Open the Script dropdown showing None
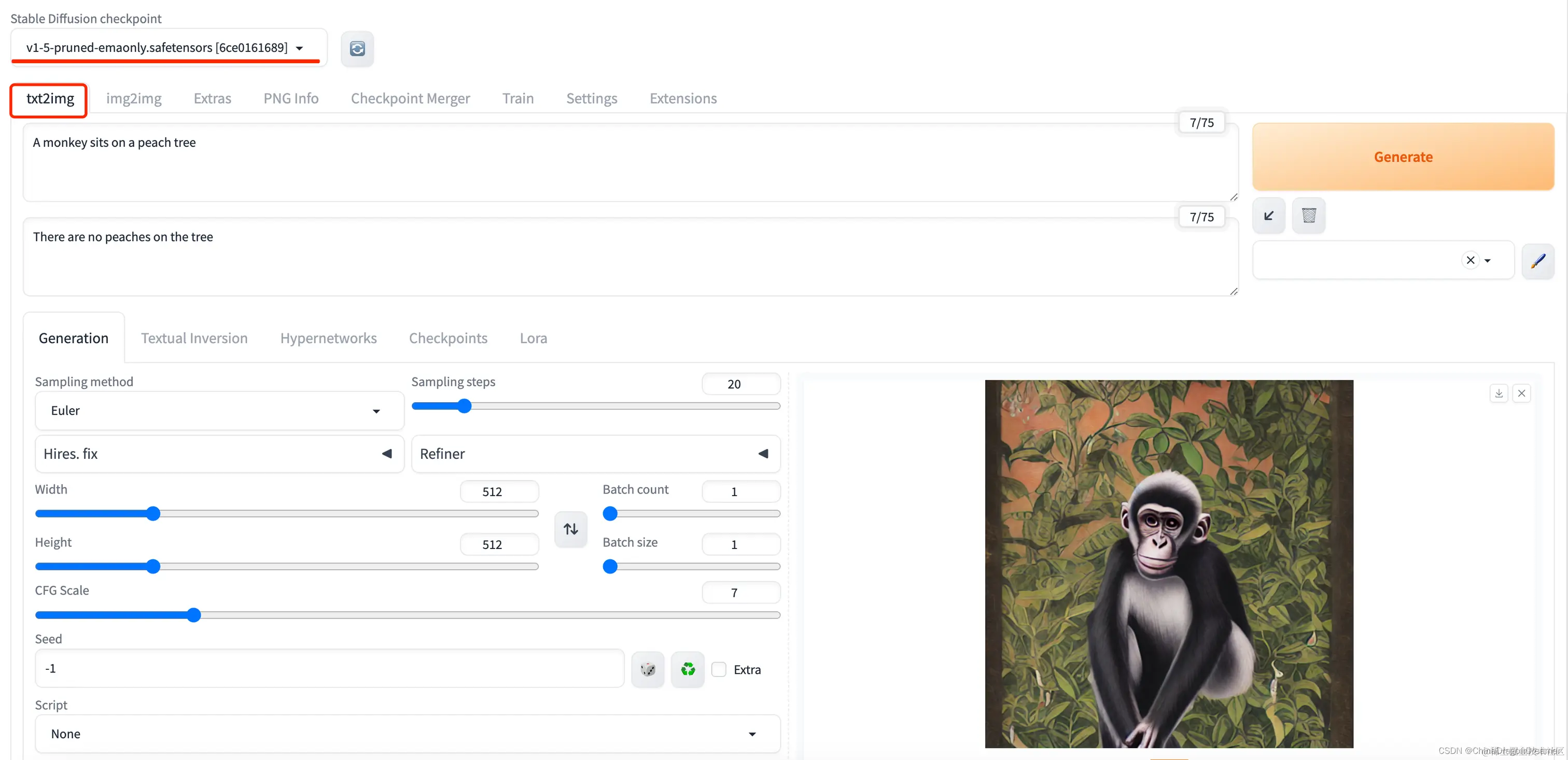1568x760 pixels. [407, 734]
